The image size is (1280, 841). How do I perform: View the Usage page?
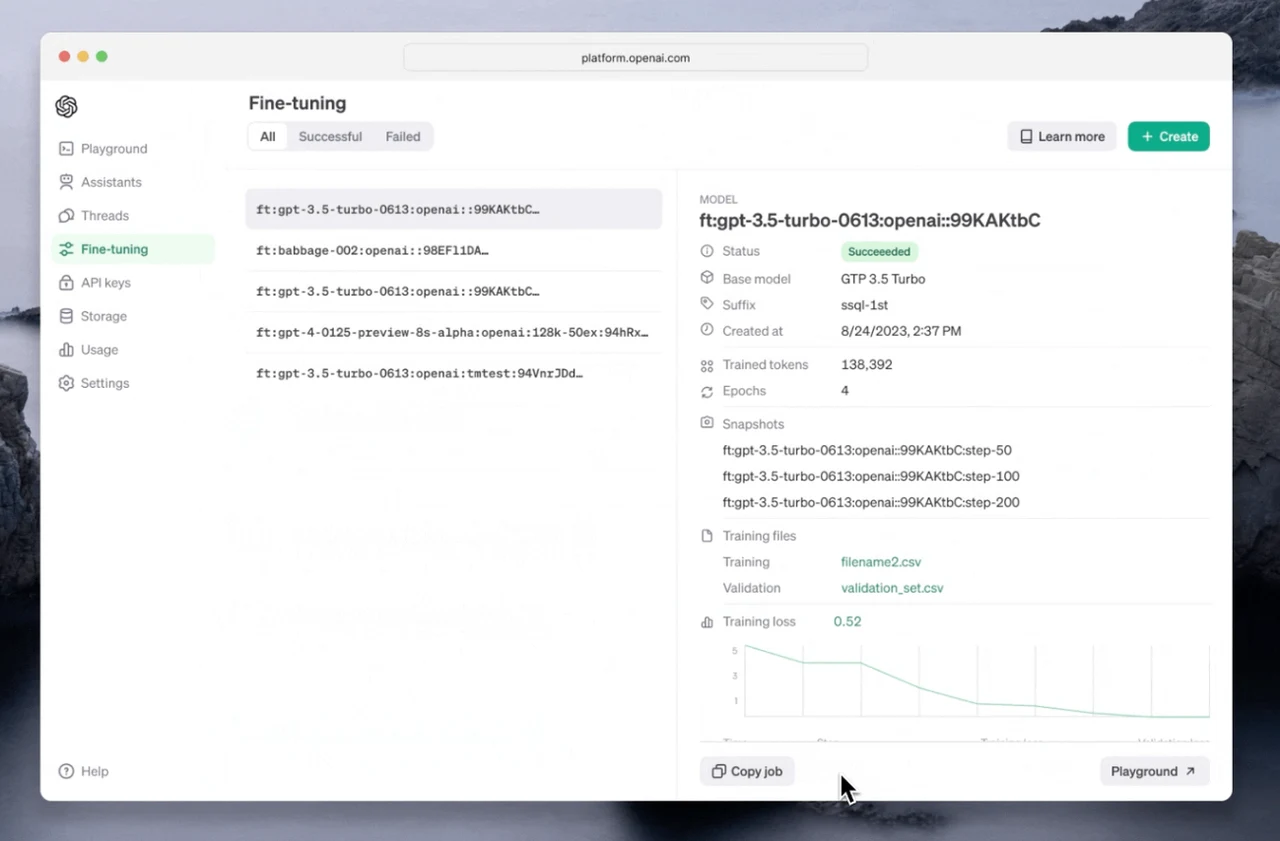pos(99,349)
